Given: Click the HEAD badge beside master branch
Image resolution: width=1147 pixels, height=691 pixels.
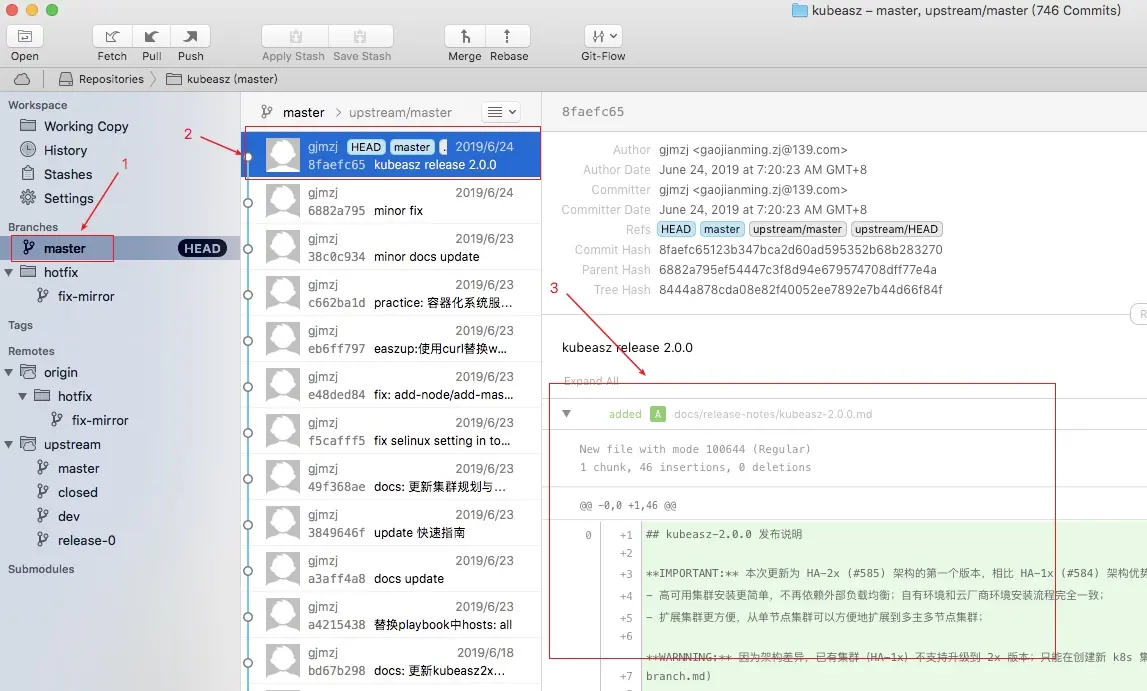Looking at the screenshot, I should tap(203, 249).
